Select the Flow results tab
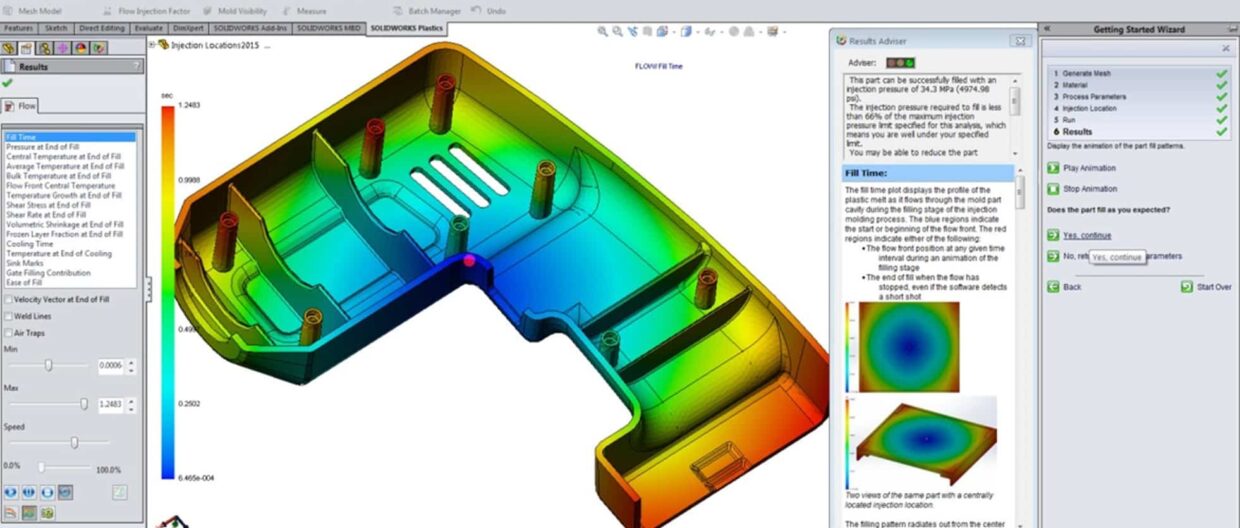 pyautogui.click(x=21, y=106)
